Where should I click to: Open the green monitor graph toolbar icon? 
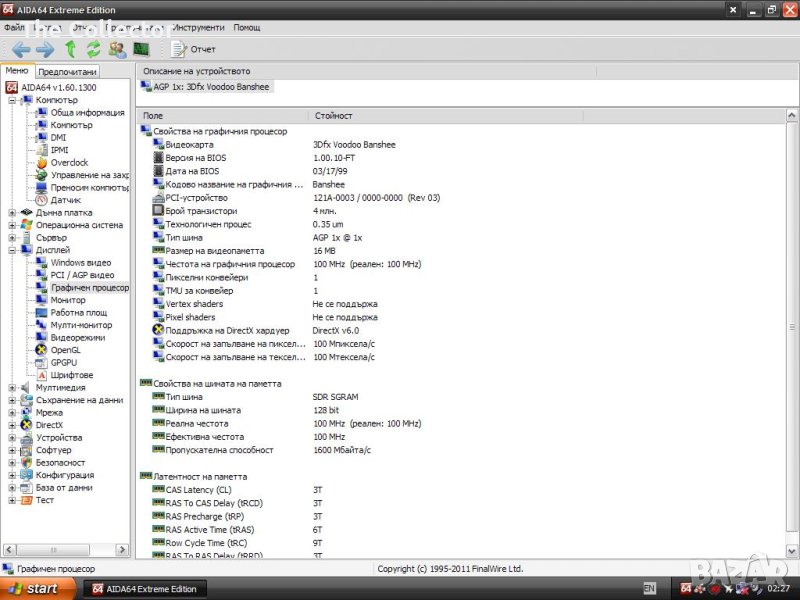[x=141, y=49]
